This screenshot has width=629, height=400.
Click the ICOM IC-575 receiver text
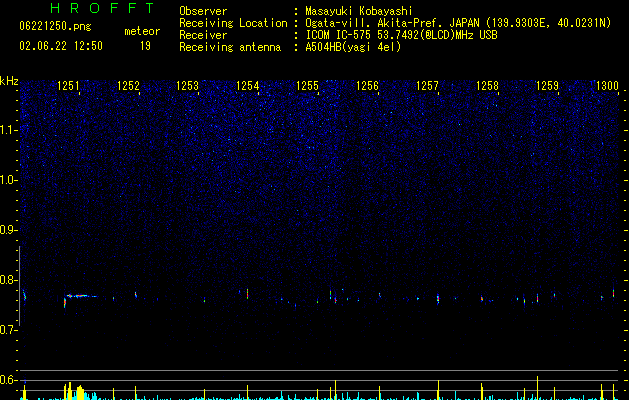click(401, 35)
